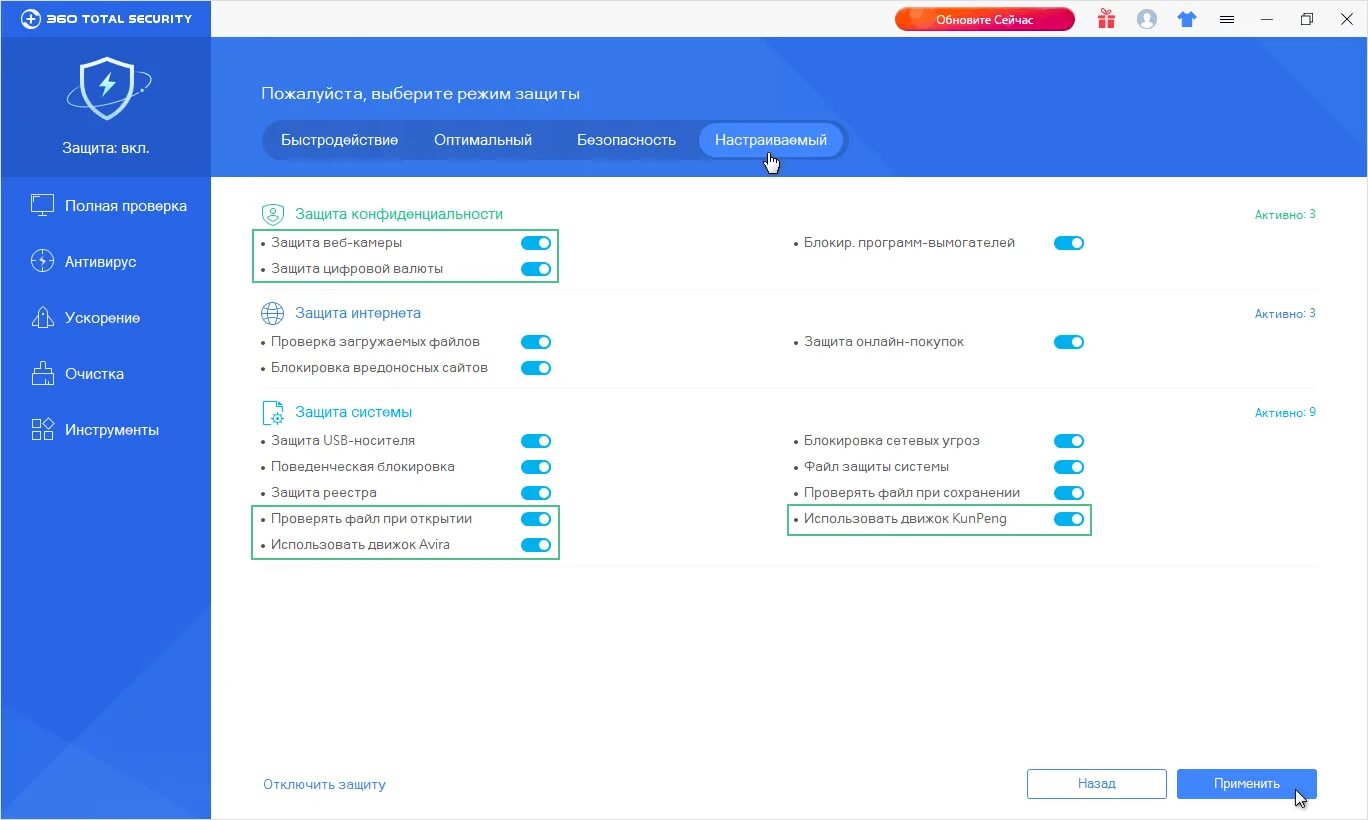Toggle Файл защиты системы switch
The width and height of the screenshot is (1368, 820).
1069,467
